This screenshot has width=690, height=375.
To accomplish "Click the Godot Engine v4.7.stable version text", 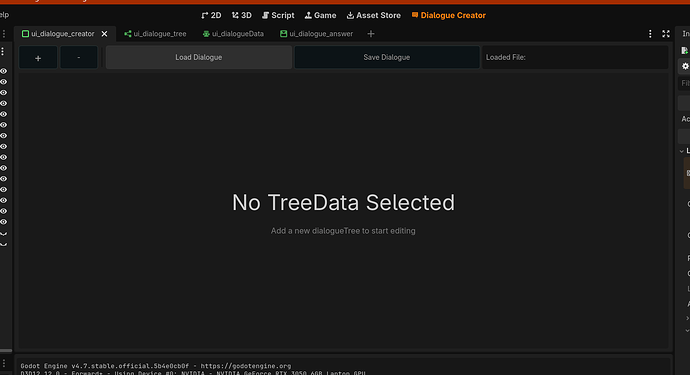I will pyautogui.click(x=105, y=366).
